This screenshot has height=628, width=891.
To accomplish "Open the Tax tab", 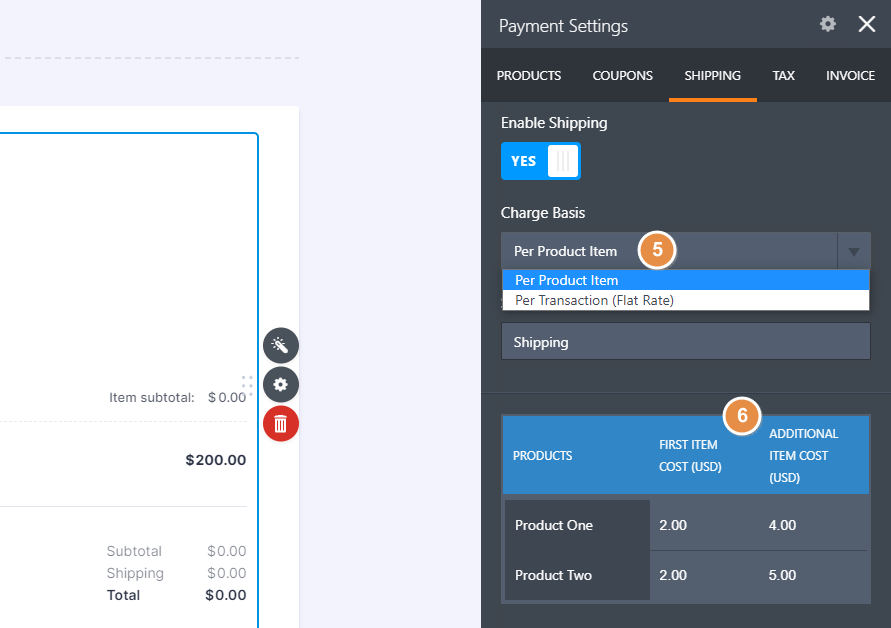I will click(x=783, y=76).
